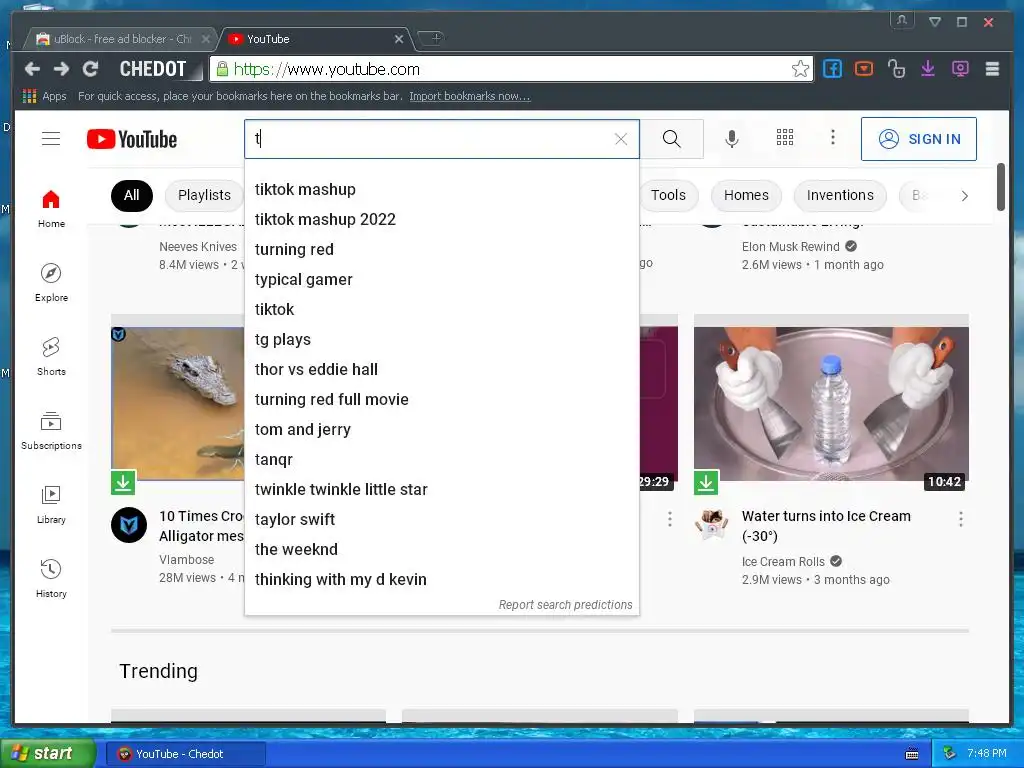Toggle YouTube guide hamburger menu
The height and width of the screenshot is (768, 1024).
coord(51,138)
